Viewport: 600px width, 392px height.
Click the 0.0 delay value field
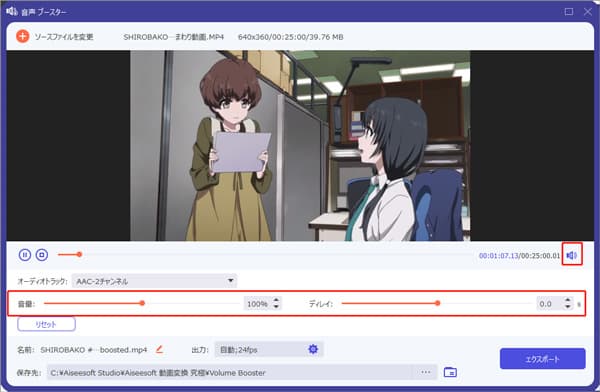point(550,304)
